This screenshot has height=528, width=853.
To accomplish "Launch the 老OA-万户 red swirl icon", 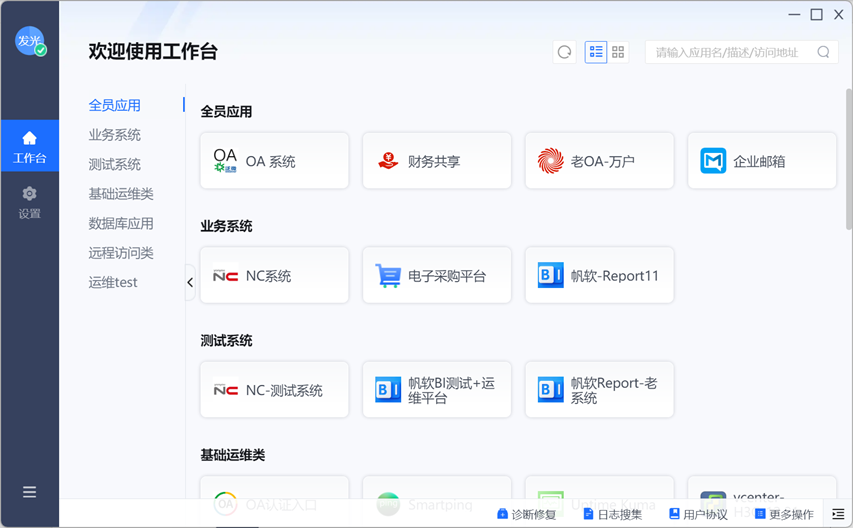I will [x=551, y=161].
